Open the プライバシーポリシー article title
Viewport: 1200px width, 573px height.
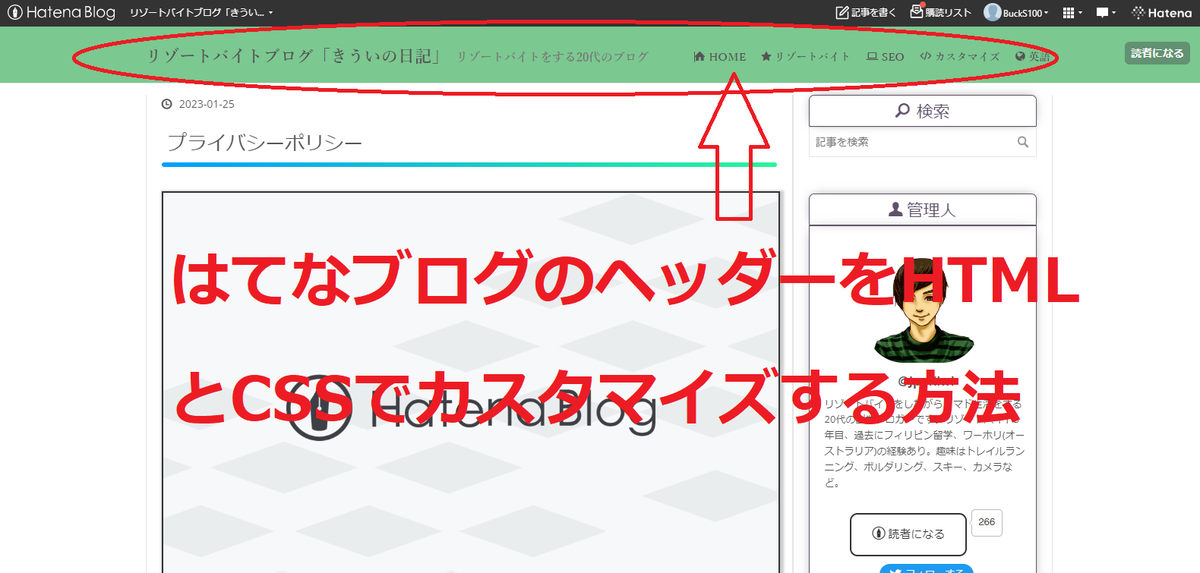pos(265,143)
